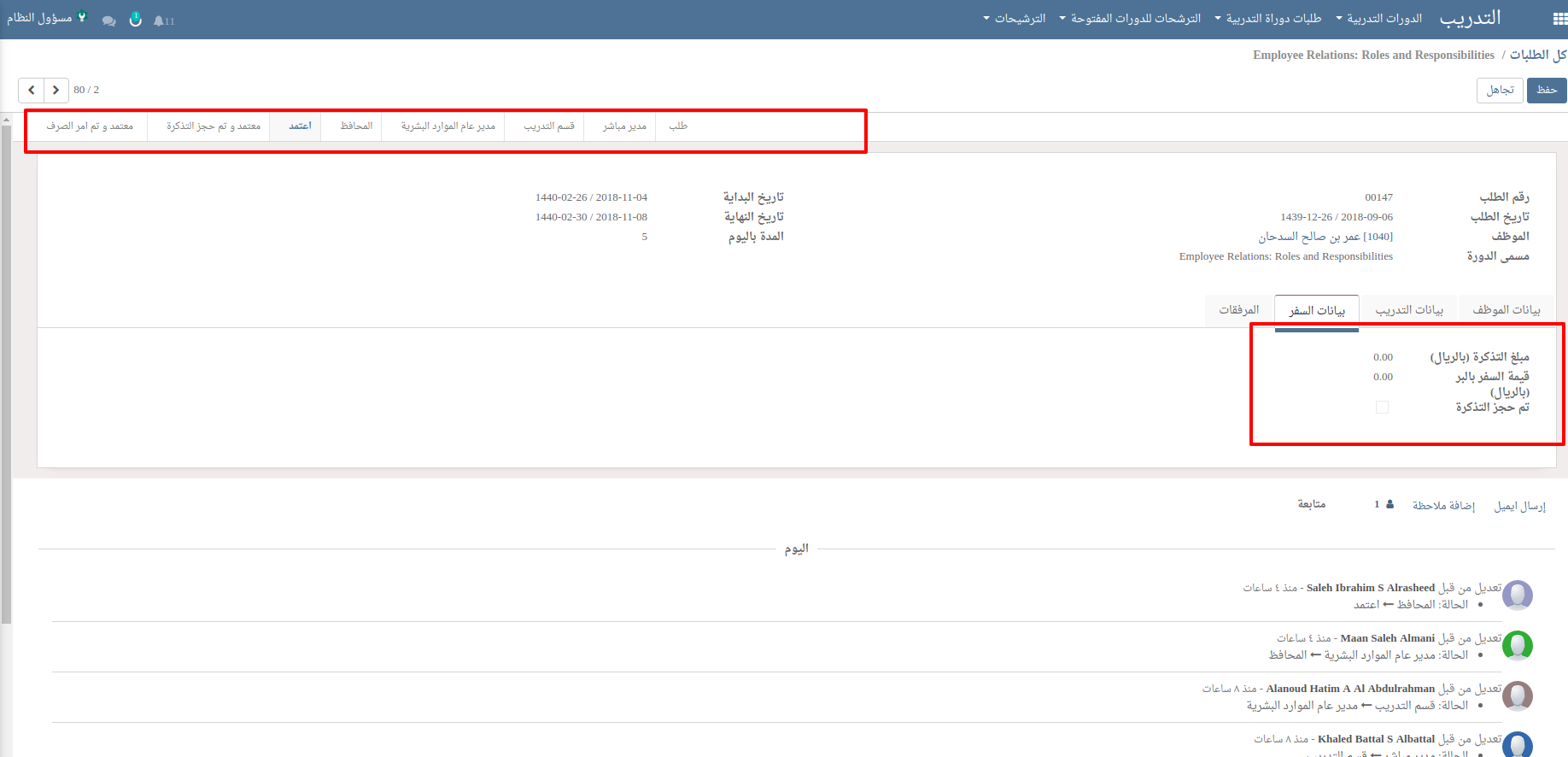This screenshot has width=1568, height=757.
Task: Expand the الترشيحات dropdown menu
Action: [1015, 19]
